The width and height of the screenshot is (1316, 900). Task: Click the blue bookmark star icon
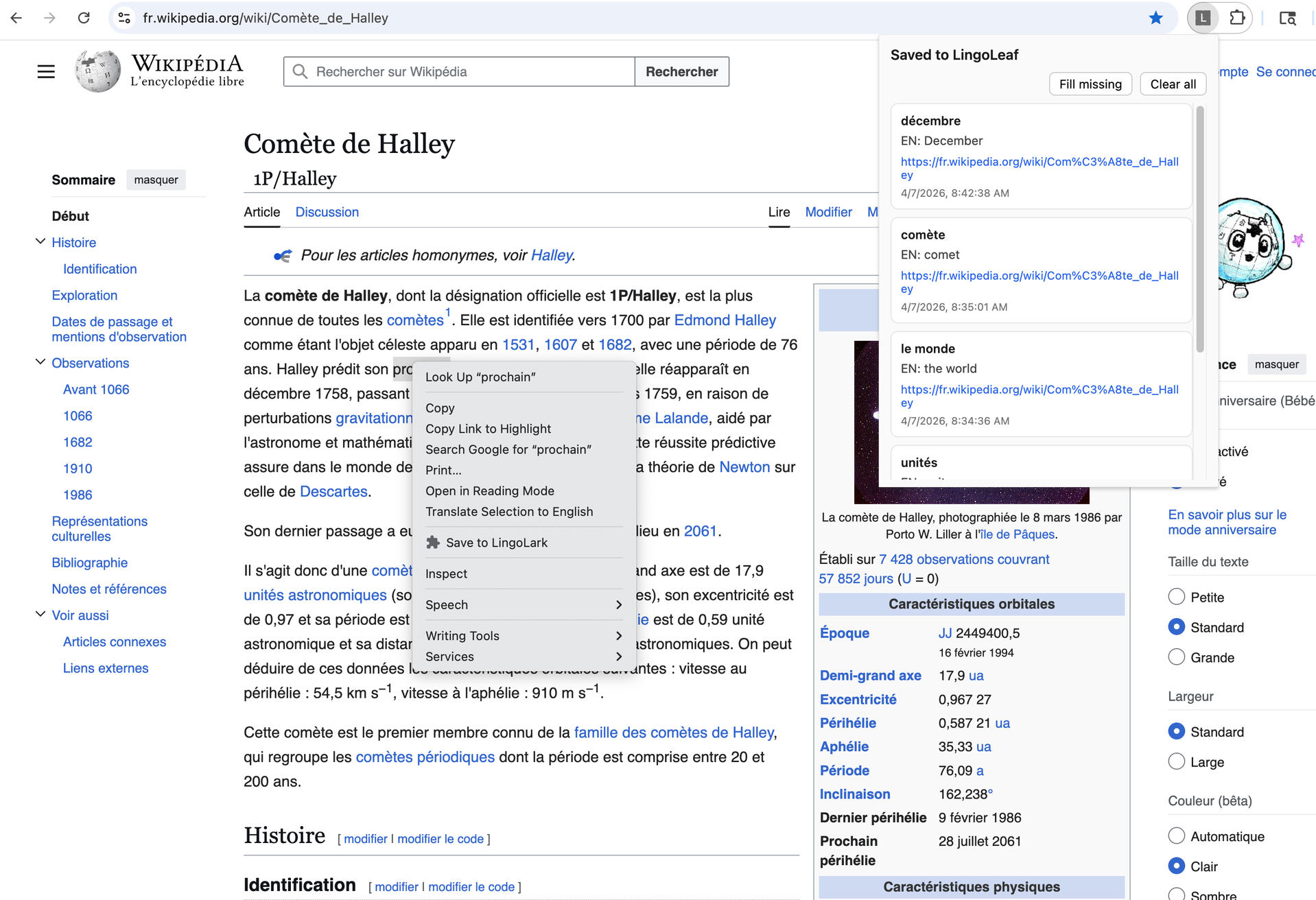click(x=1156, y=18)
